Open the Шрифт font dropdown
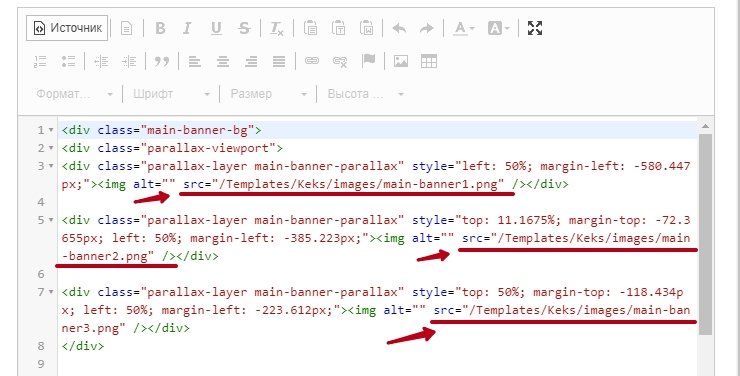The height and width of the screenshot is (376, 740). 171,94
